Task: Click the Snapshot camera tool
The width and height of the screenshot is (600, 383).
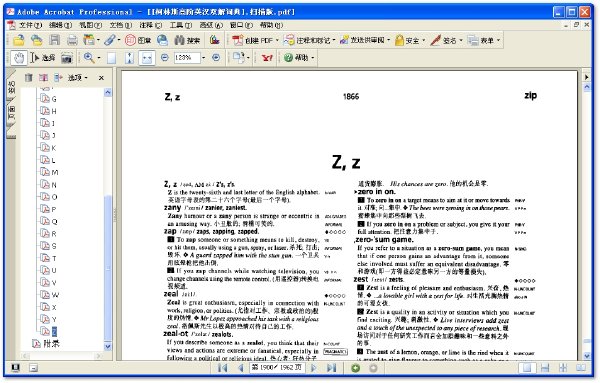Action: [x=67, y=58]
